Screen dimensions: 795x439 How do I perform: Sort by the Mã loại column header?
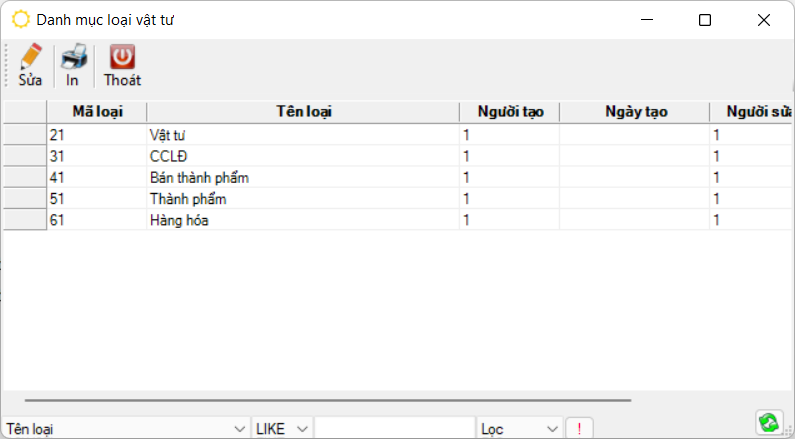point(97,112)
